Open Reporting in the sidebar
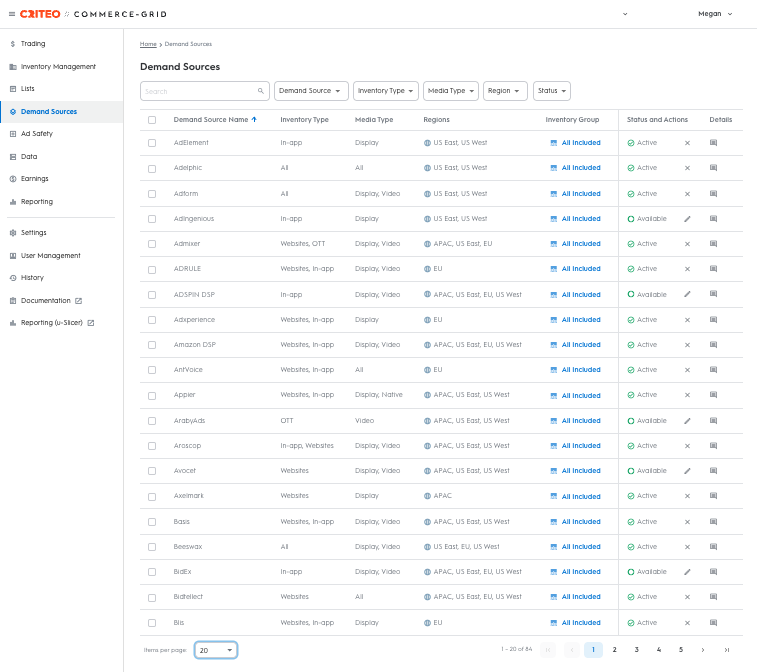 (37, 202)
